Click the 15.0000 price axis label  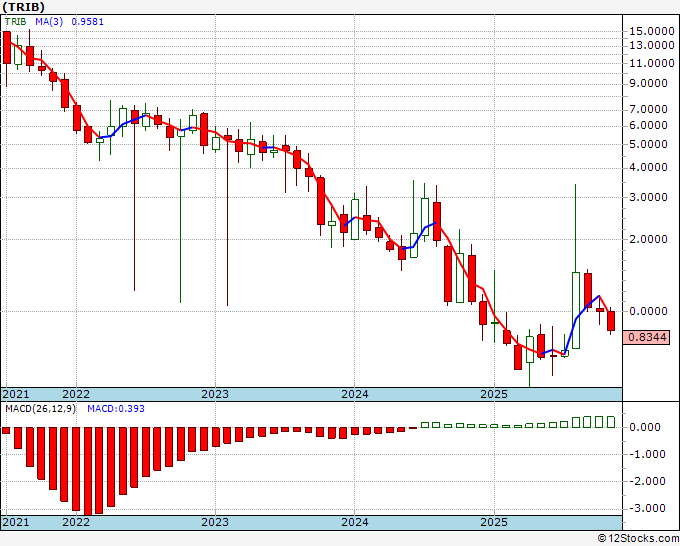coord(652,31)
